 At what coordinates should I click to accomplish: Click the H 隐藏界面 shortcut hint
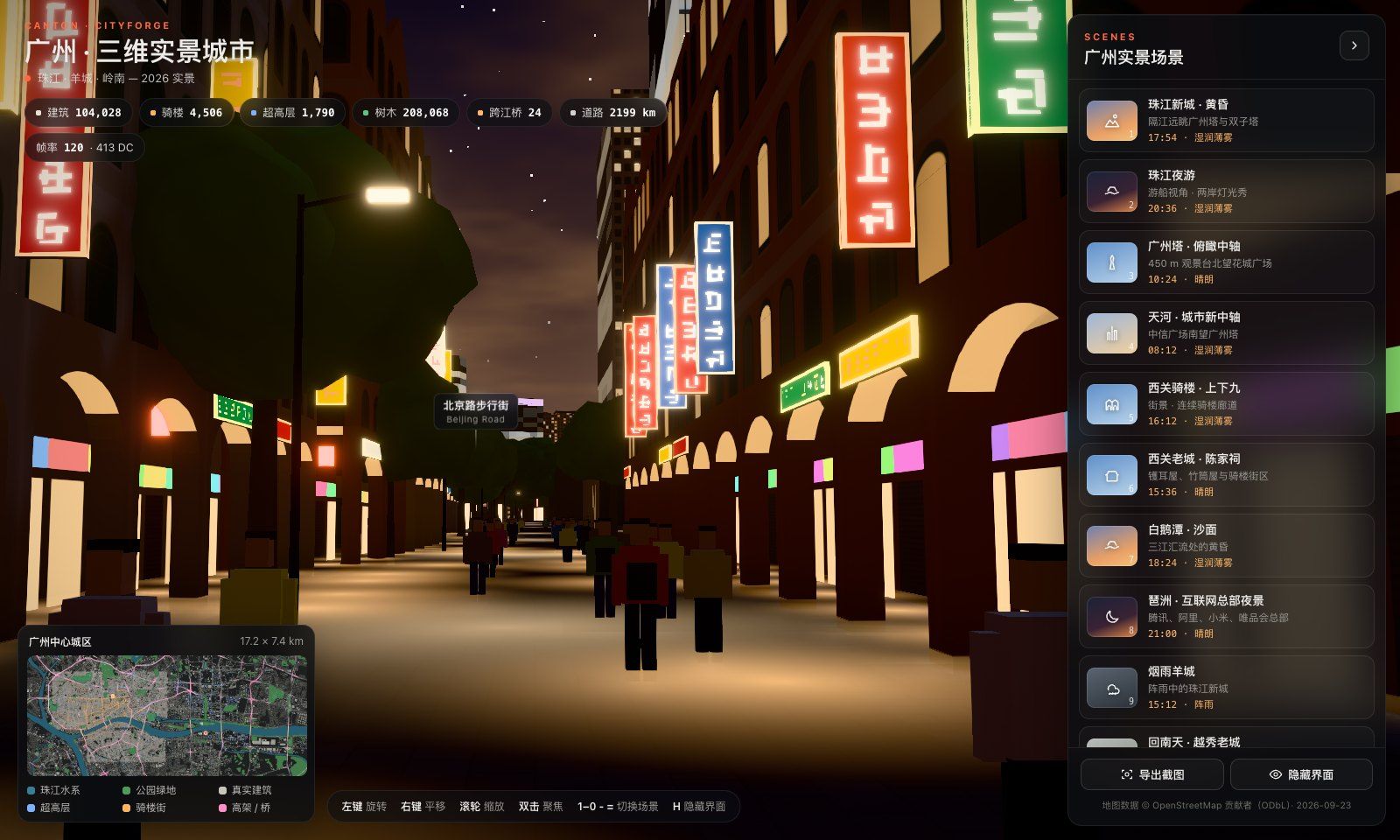tap(699, 807)
